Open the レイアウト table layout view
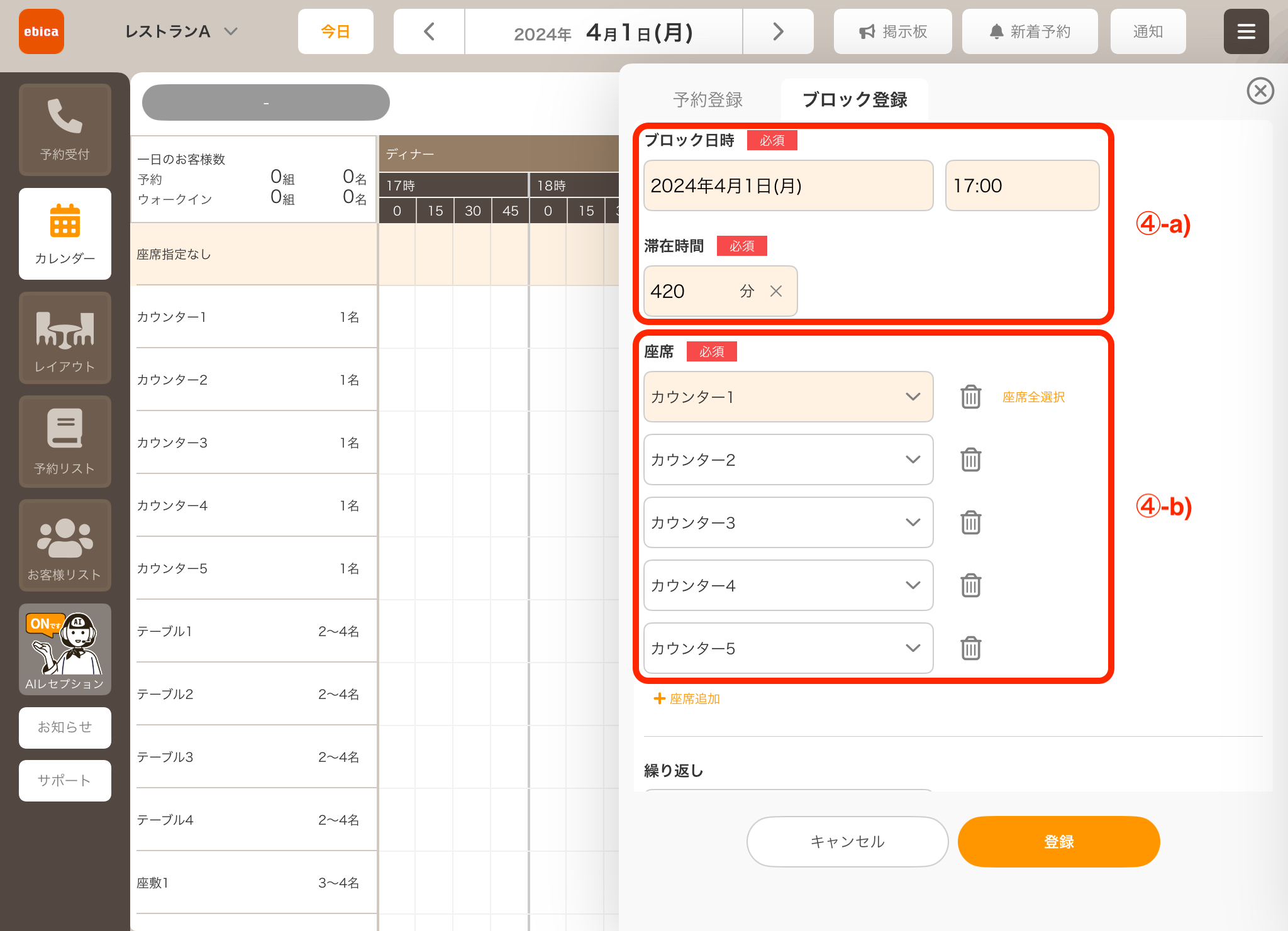Image resolution: width=1288 pixels, height=931 pixels. coord(65,338)
